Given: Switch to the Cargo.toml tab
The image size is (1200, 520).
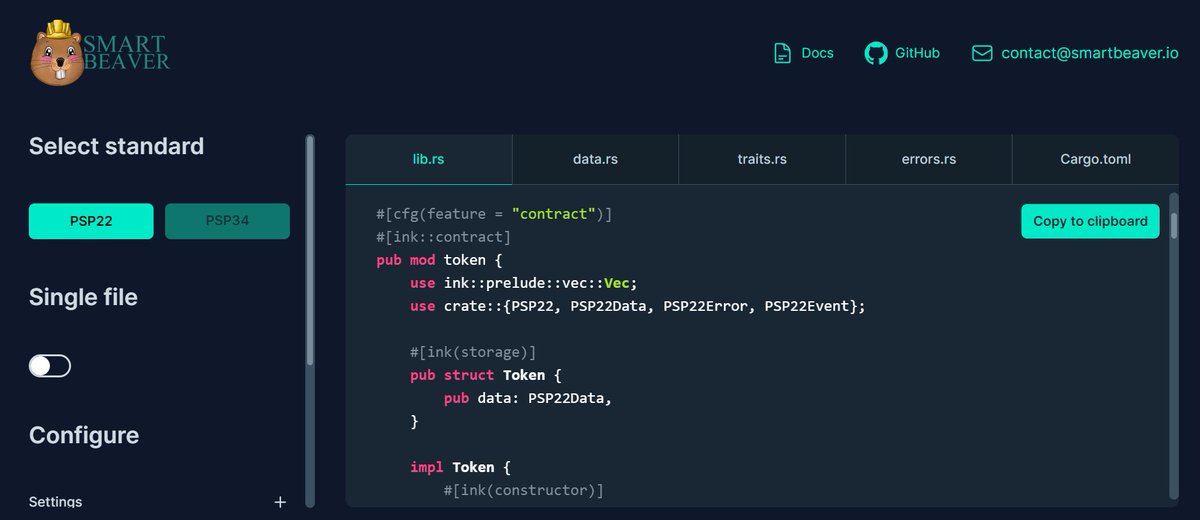Looking at the screenshot, I should [1096, 159].
